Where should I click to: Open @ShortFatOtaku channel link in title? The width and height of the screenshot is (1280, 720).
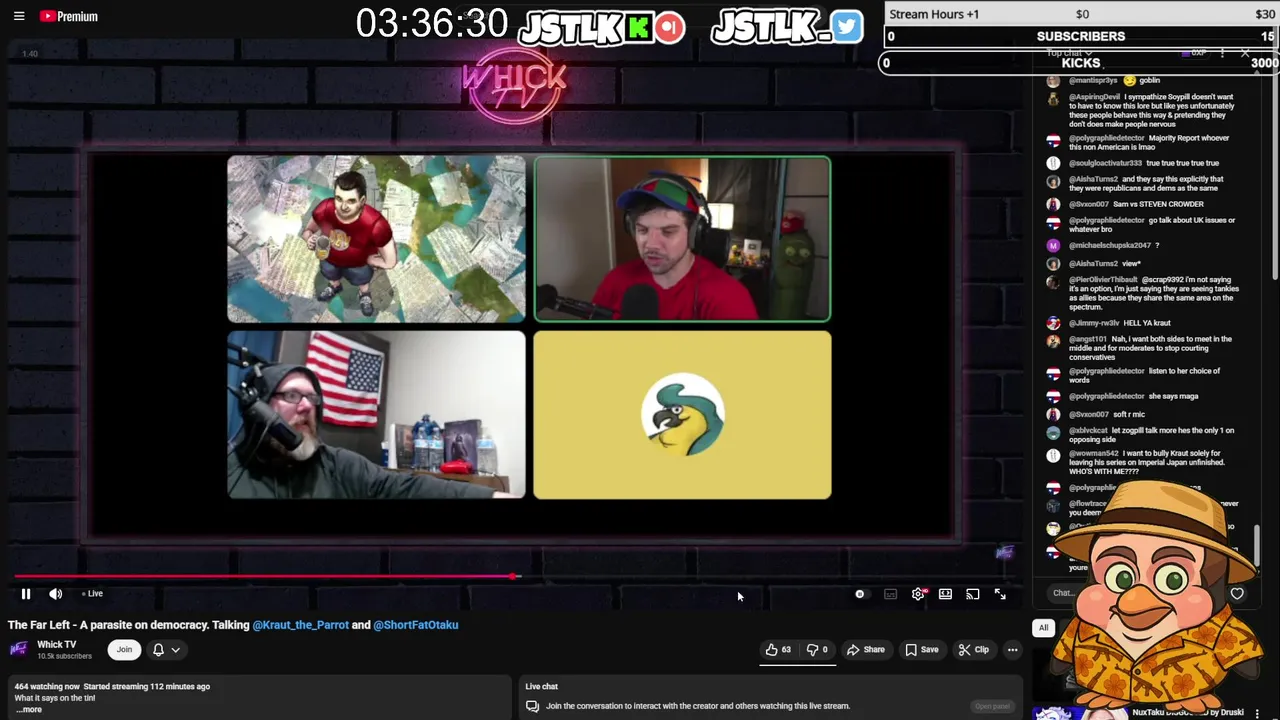click(x=416, y=625)
